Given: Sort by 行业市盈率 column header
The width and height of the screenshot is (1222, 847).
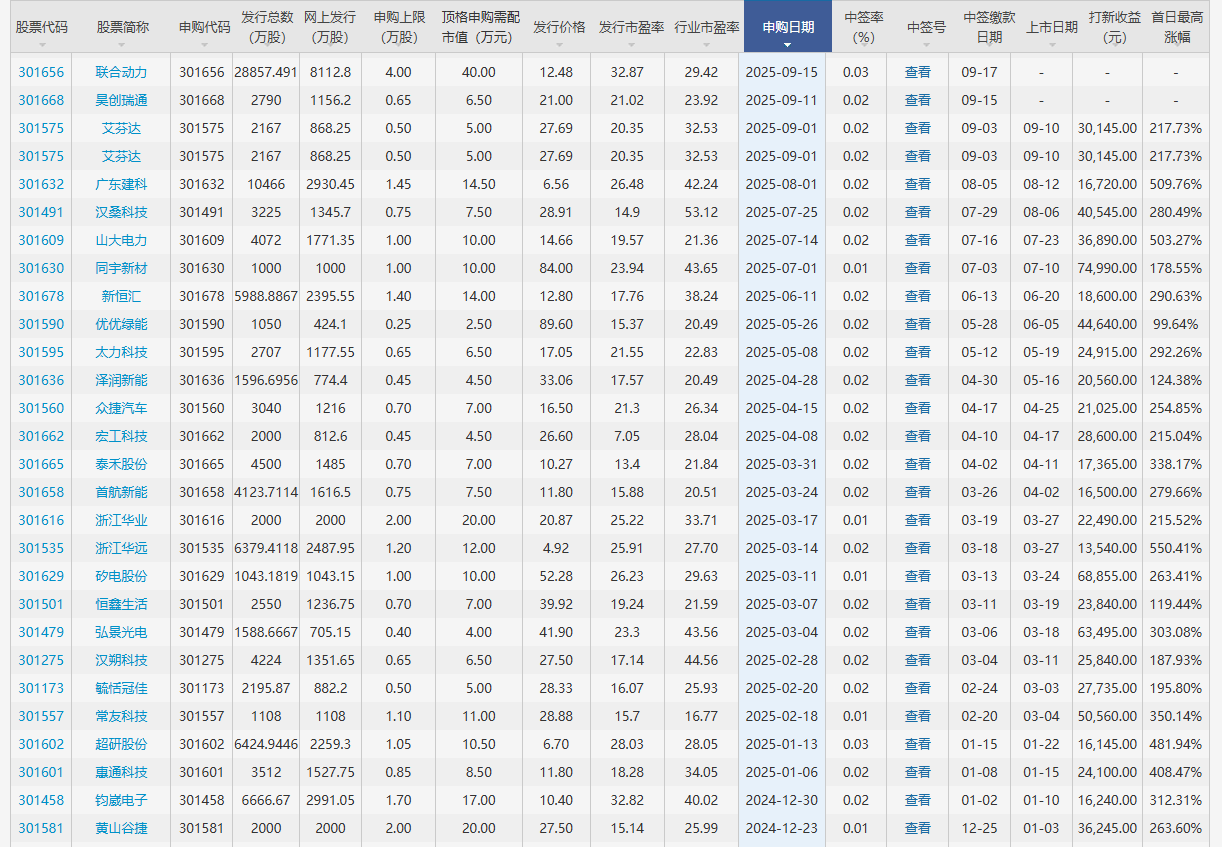Looking at the screenshot, I should pyautogui.click(x=707, y=27).
